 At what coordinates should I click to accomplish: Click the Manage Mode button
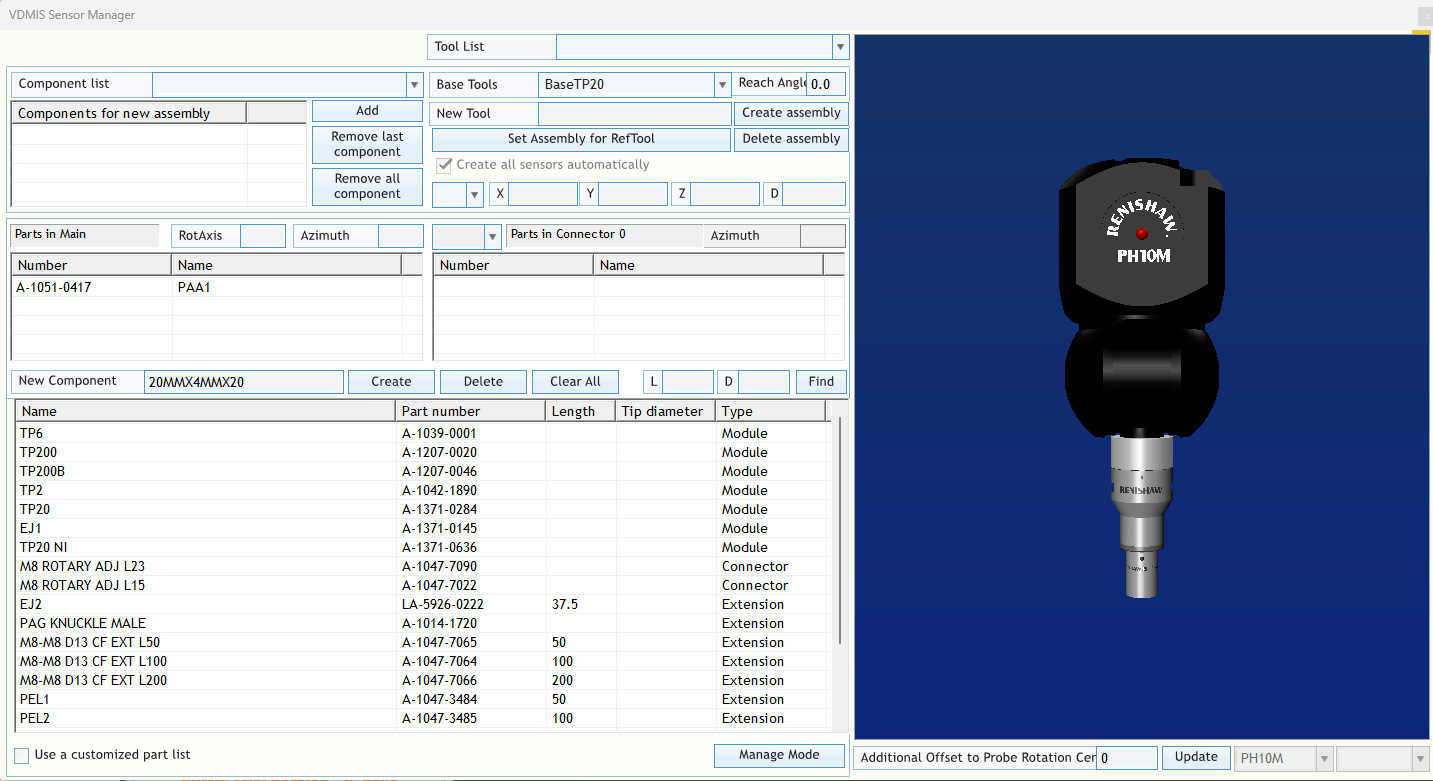coord(779,756)
